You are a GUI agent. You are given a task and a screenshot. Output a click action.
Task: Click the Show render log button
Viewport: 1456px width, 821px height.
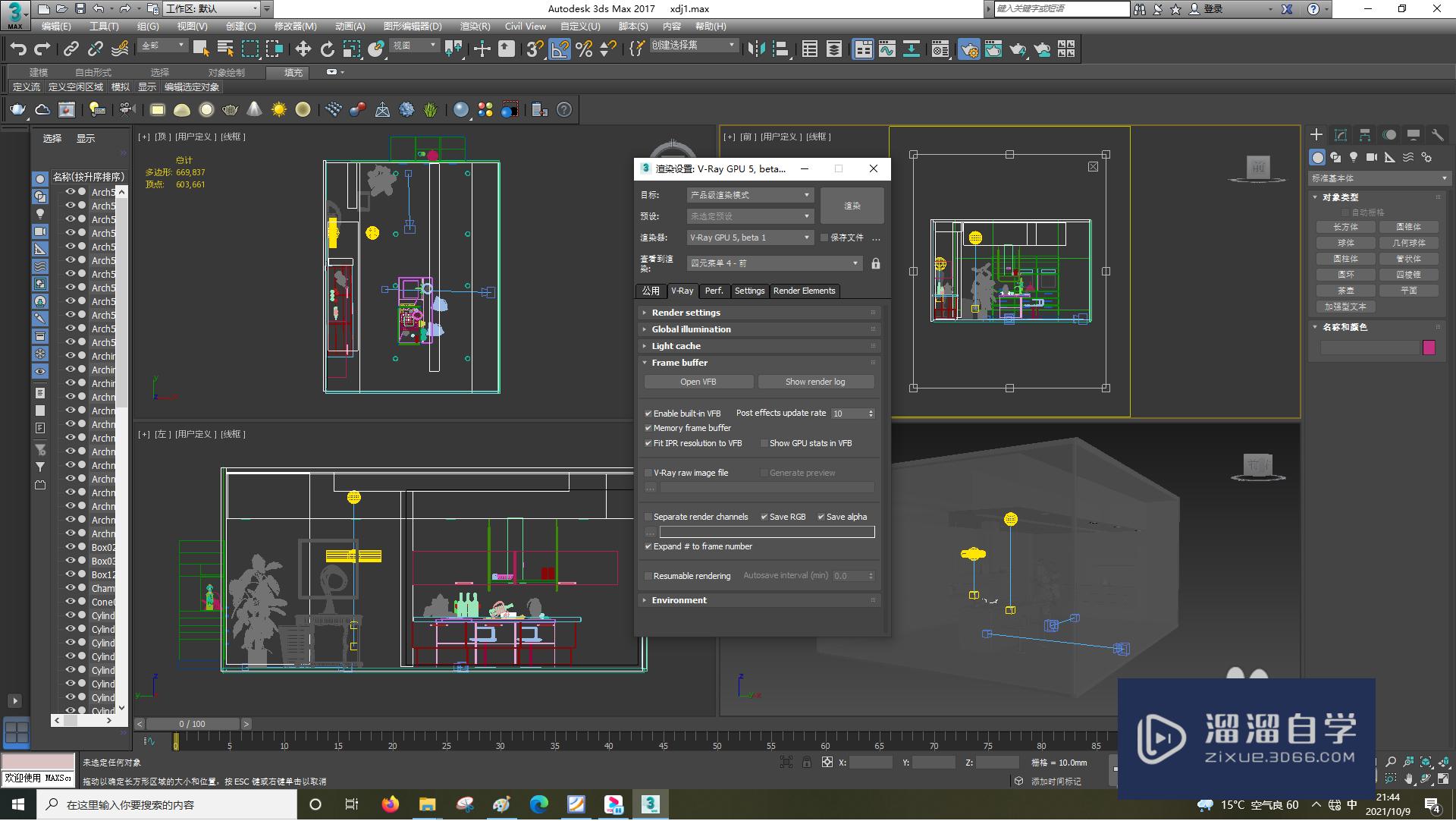point(815,382)
